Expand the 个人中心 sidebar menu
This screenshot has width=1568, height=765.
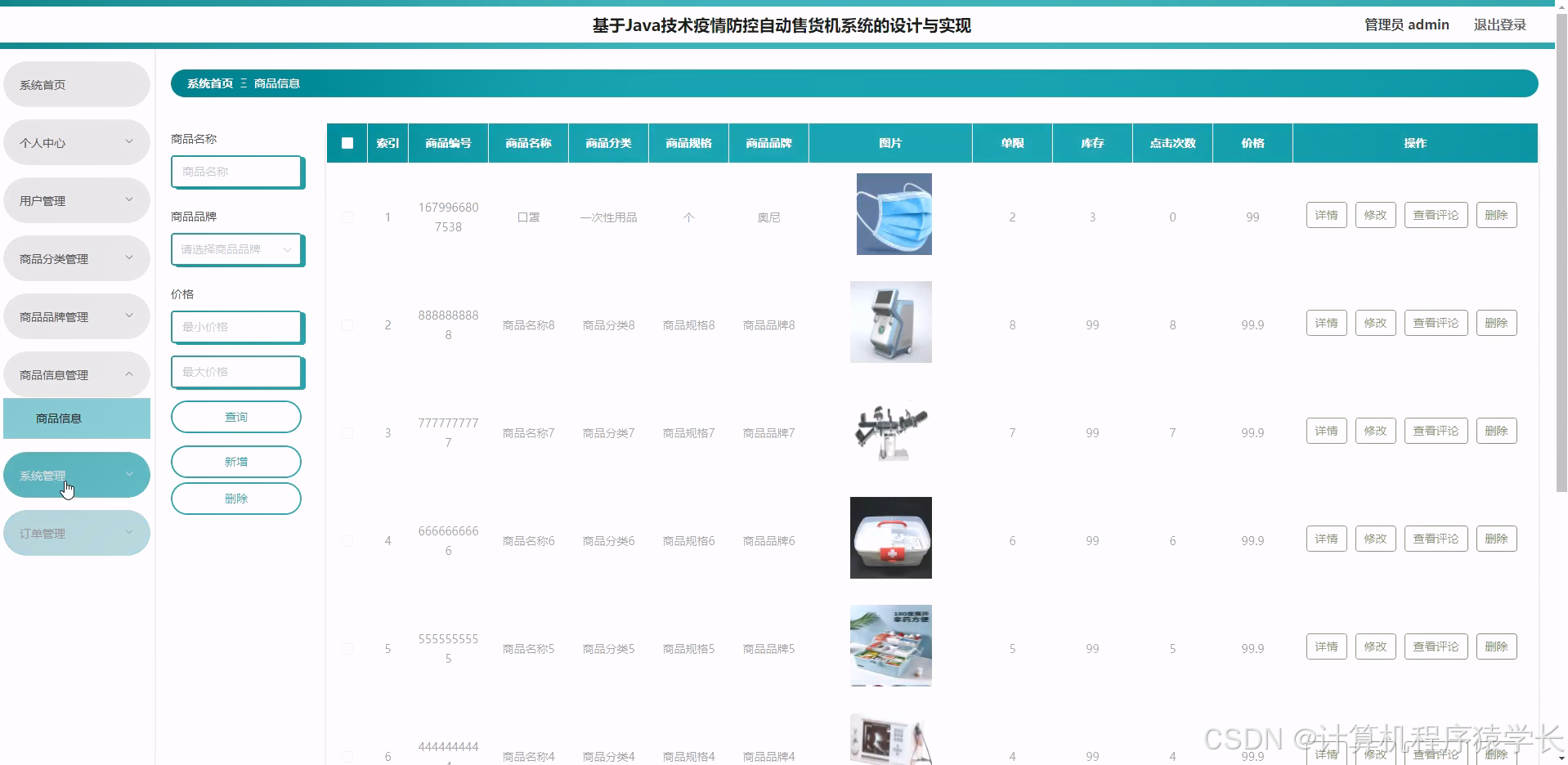[x=76, y=141]
